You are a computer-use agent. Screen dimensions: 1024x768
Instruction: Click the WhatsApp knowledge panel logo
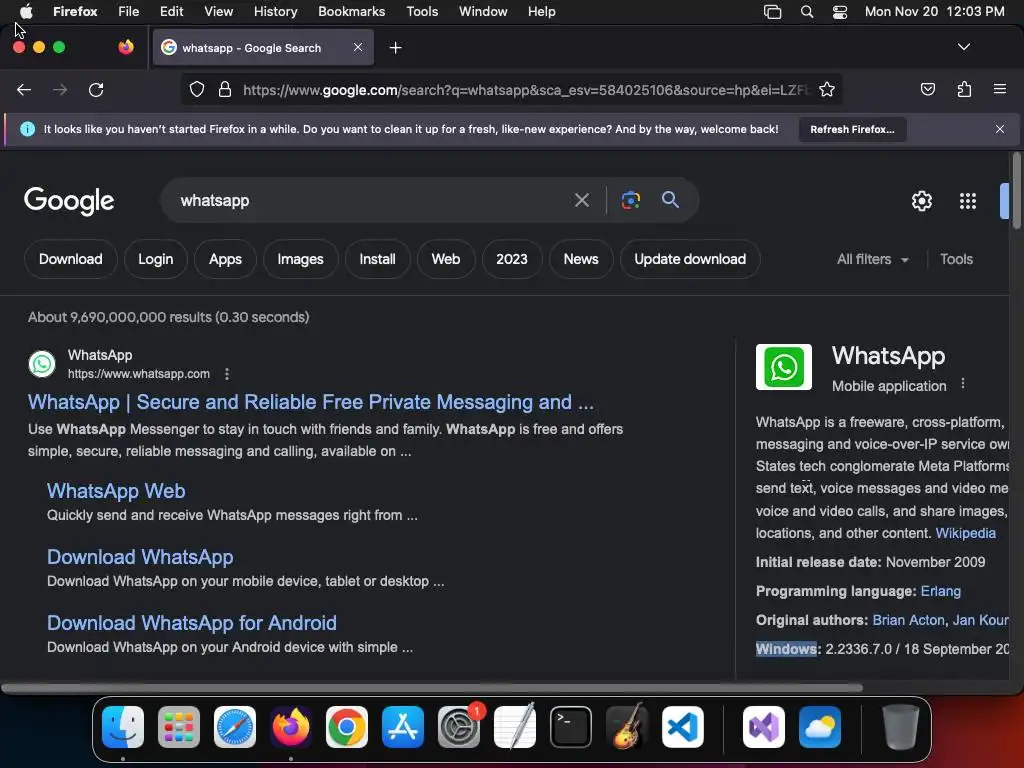[x=784, y=367]
